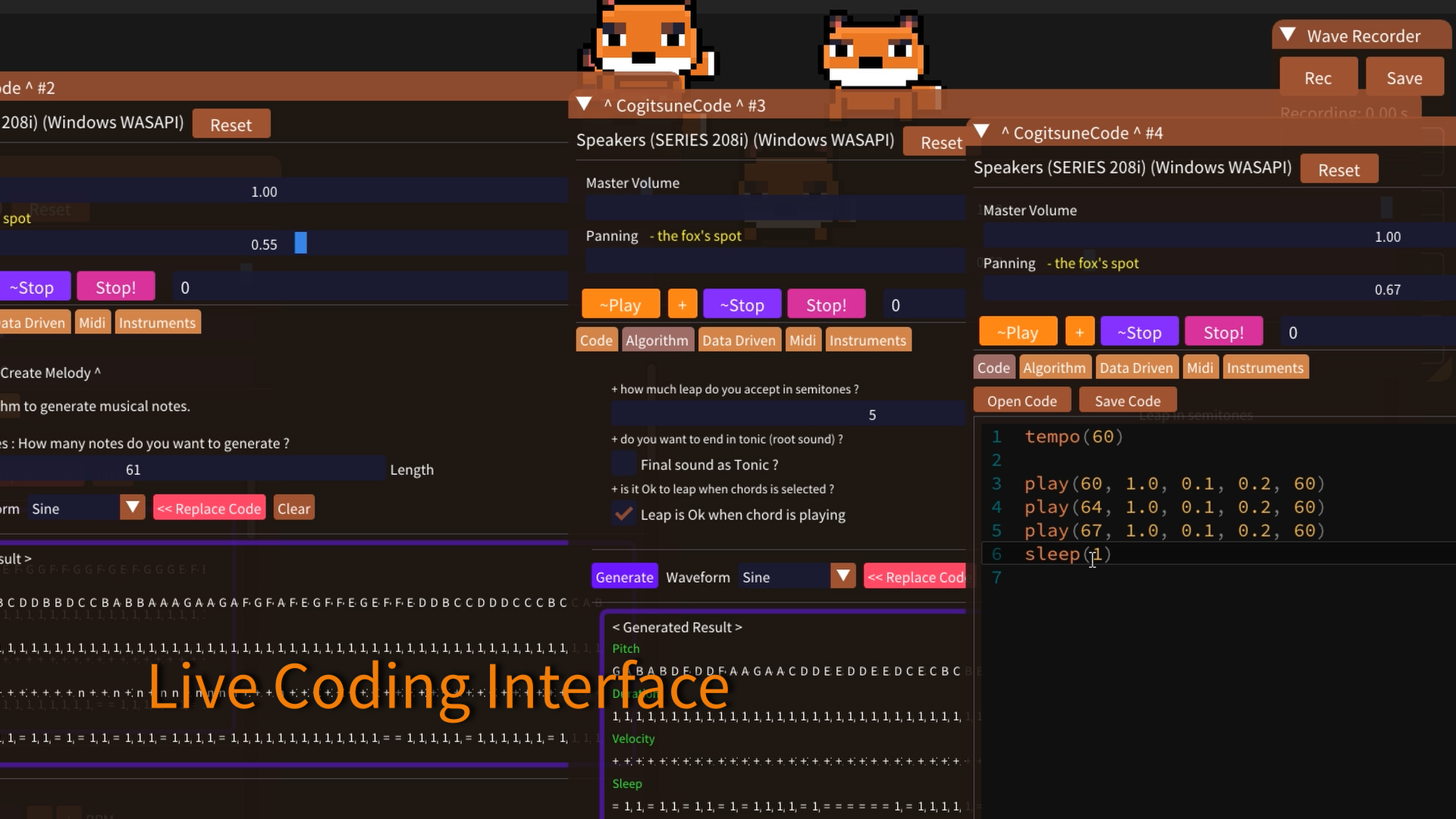1456x819 pixels.
Task: Click the + button beside ~Play in panel #3
Action: [682, 303]
